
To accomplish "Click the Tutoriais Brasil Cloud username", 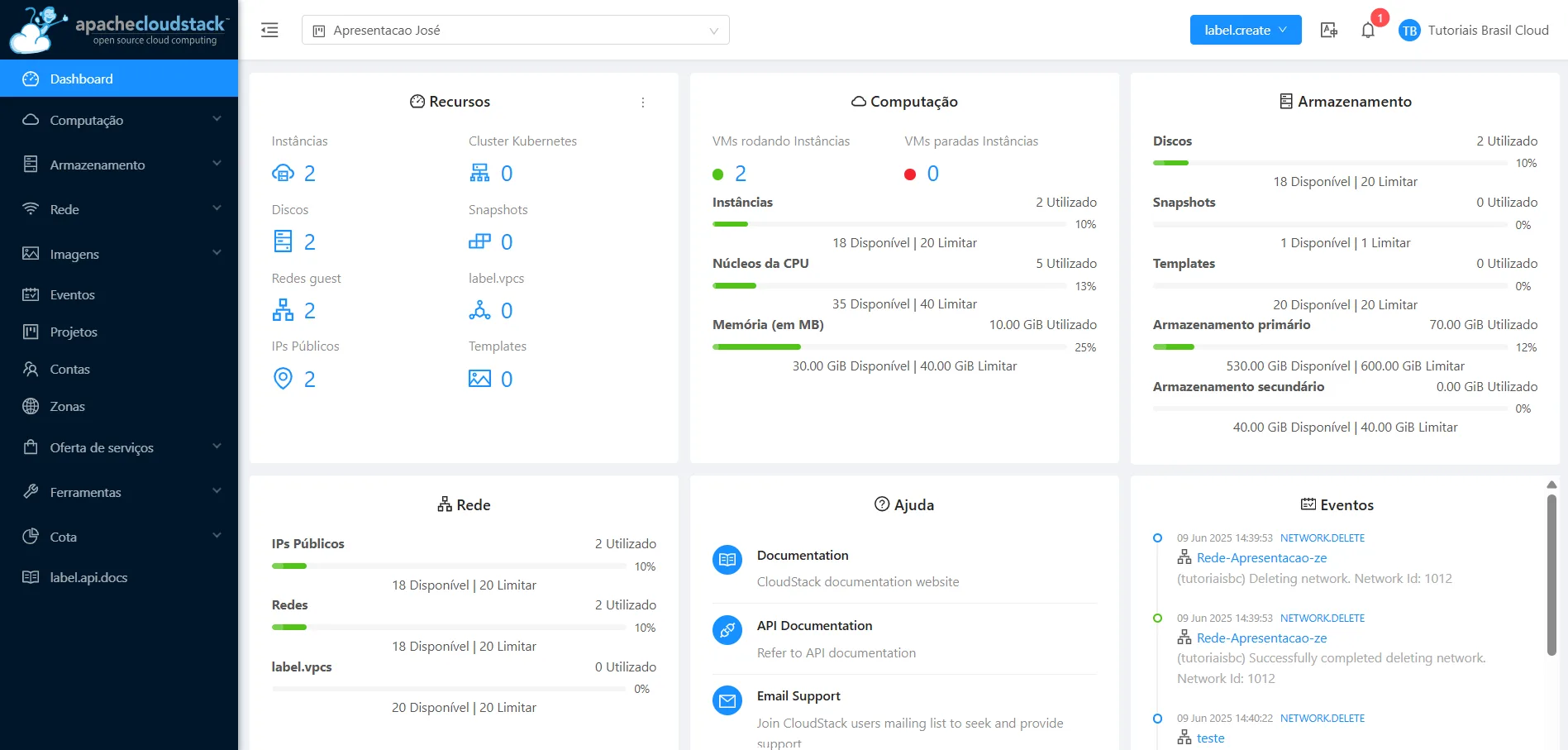I will (x=1488, y=31).
